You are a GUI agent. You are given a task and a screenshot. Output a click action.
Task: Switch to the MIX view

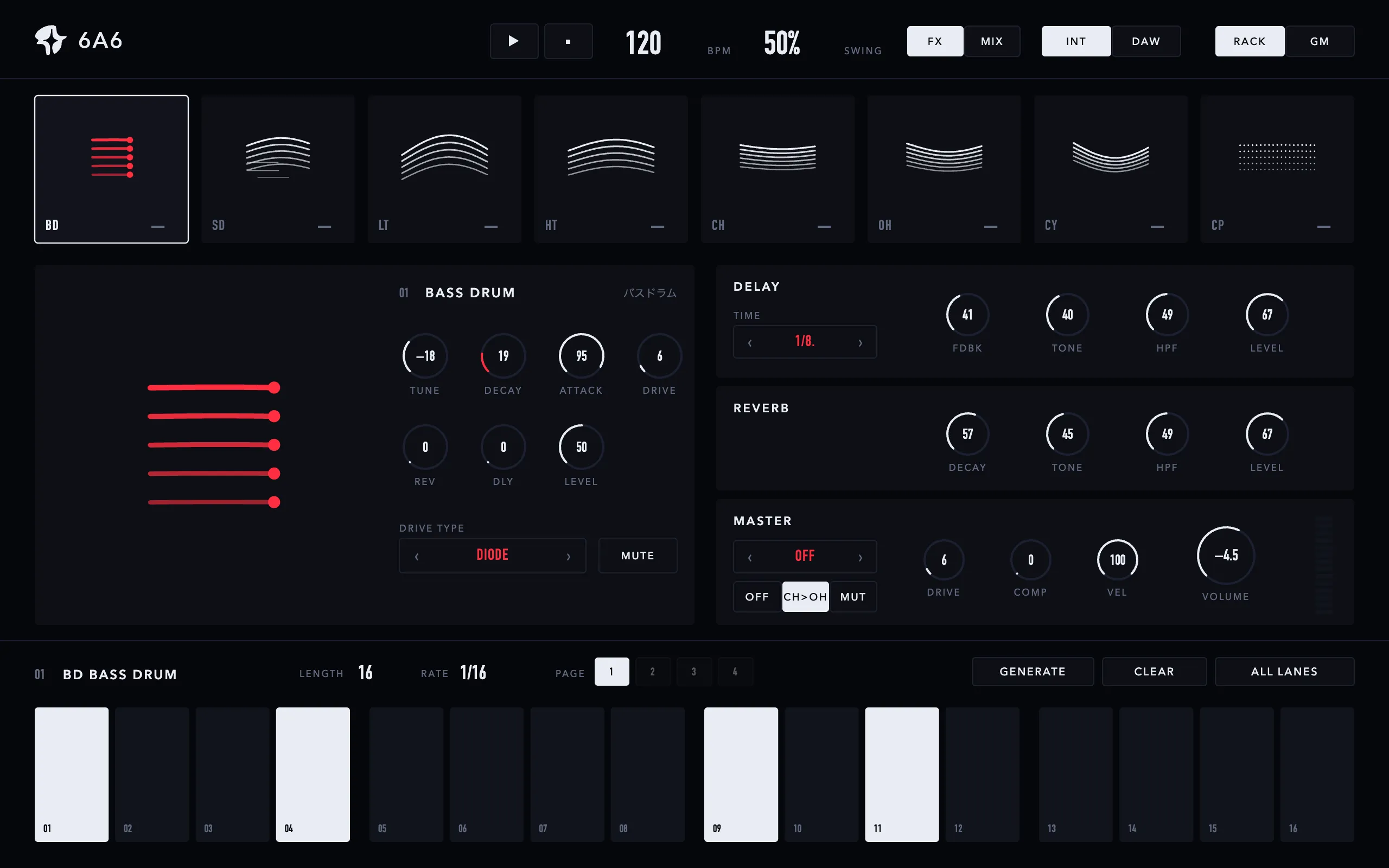[992, 41]
